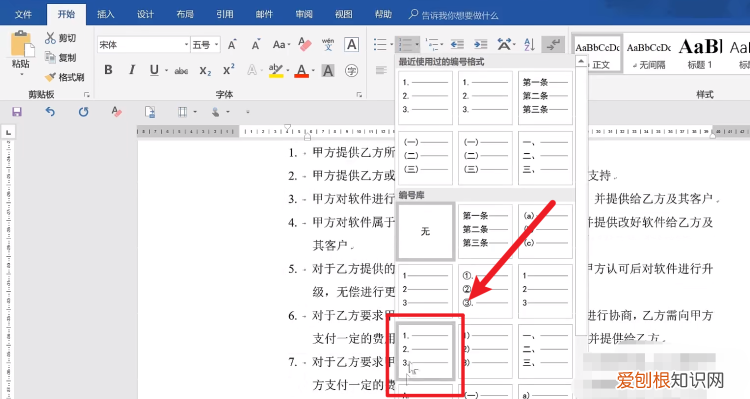Click the Cut (剪切) scissors icon
The image size is (750, 399).
coord(50,38)
